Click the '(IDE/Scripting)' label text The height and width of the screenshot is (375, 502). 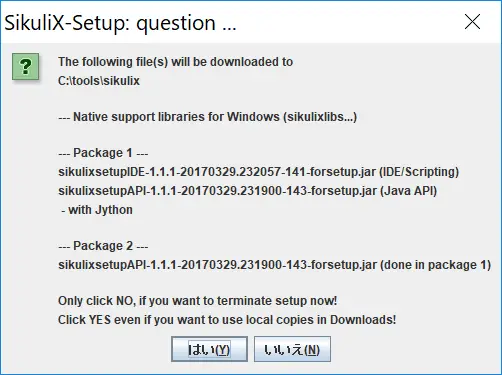[x=419, y=172]
